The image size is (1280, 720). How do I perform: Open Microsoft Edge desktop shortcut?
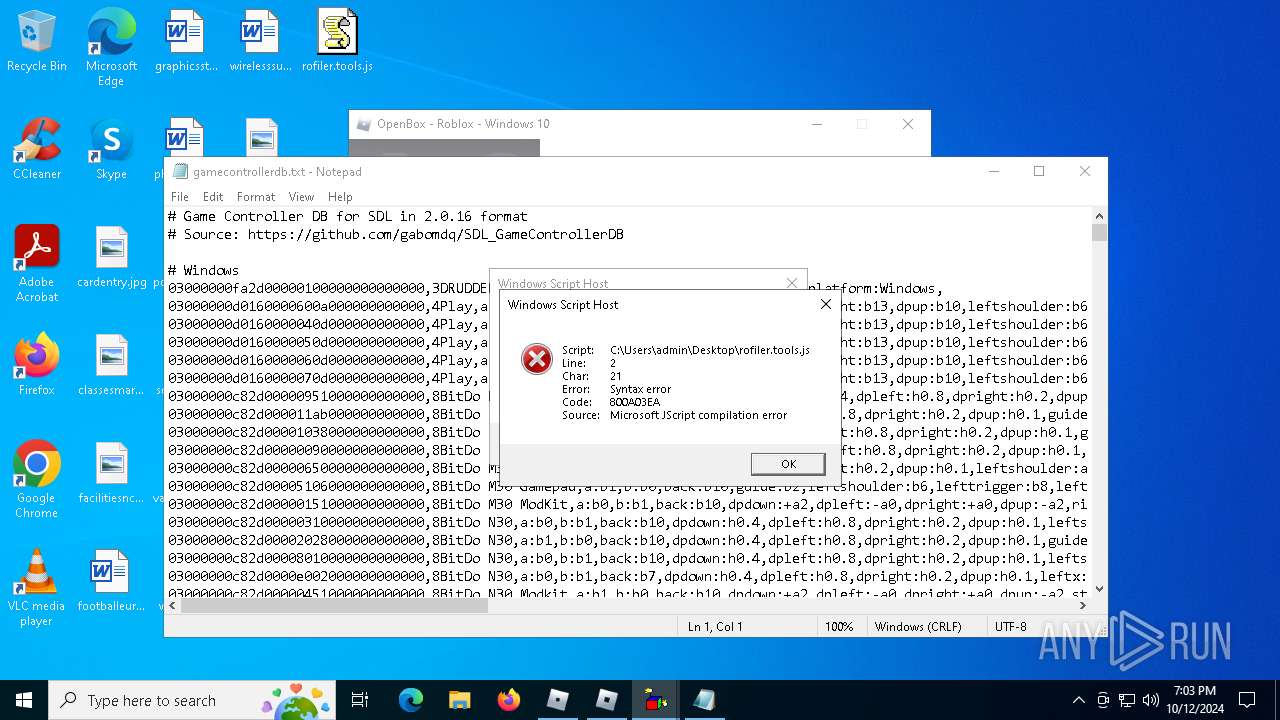[x=111, y=48]
